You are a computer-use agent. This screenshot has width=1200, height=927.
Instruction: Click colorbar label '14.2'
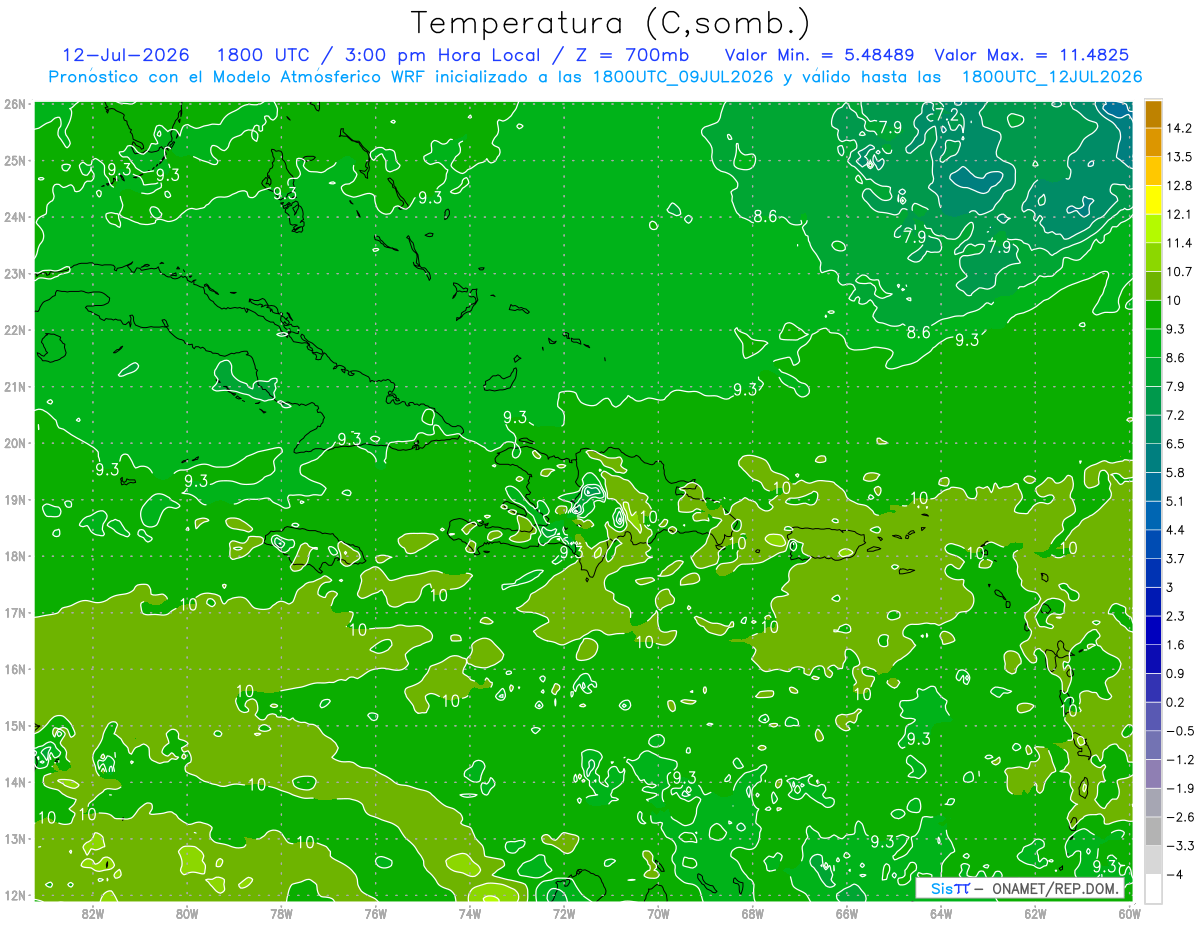coord(1181,128)
